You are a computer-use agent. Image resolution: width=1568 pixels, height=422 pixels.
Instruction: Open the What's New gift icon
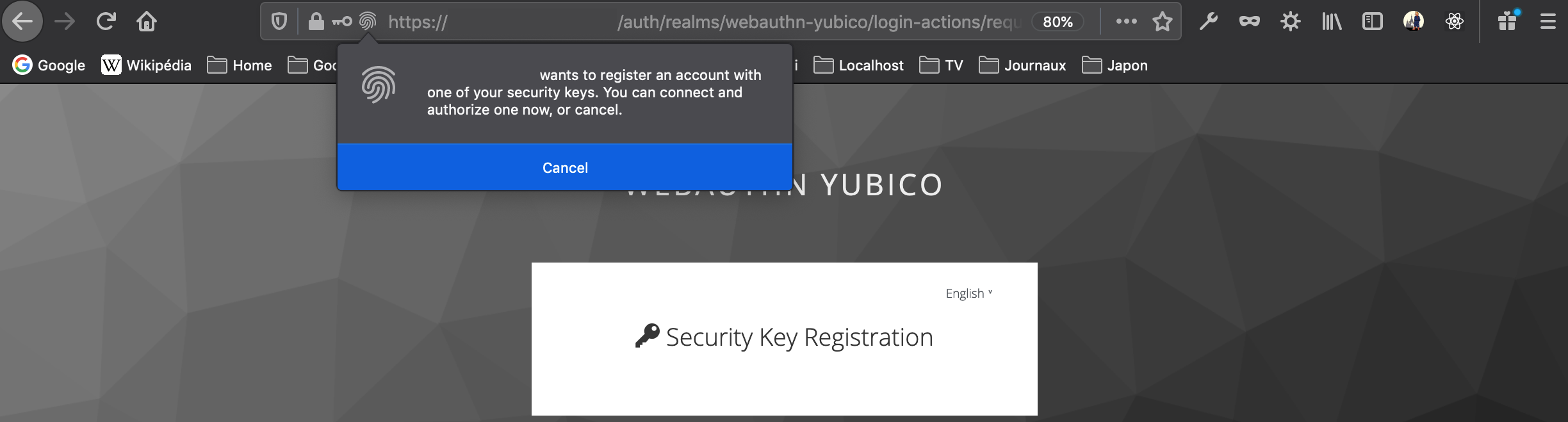point(1507,21)
